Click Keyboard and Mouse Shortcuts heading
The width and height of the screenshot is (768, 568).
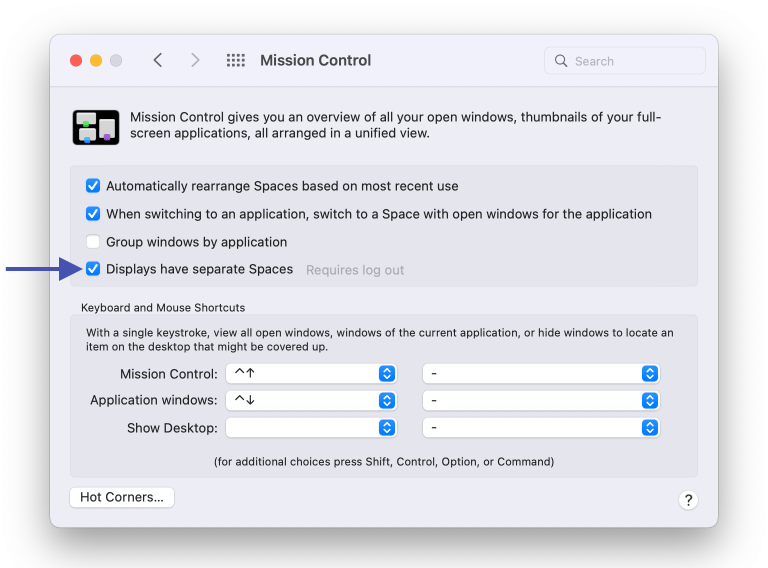[163, 308]
